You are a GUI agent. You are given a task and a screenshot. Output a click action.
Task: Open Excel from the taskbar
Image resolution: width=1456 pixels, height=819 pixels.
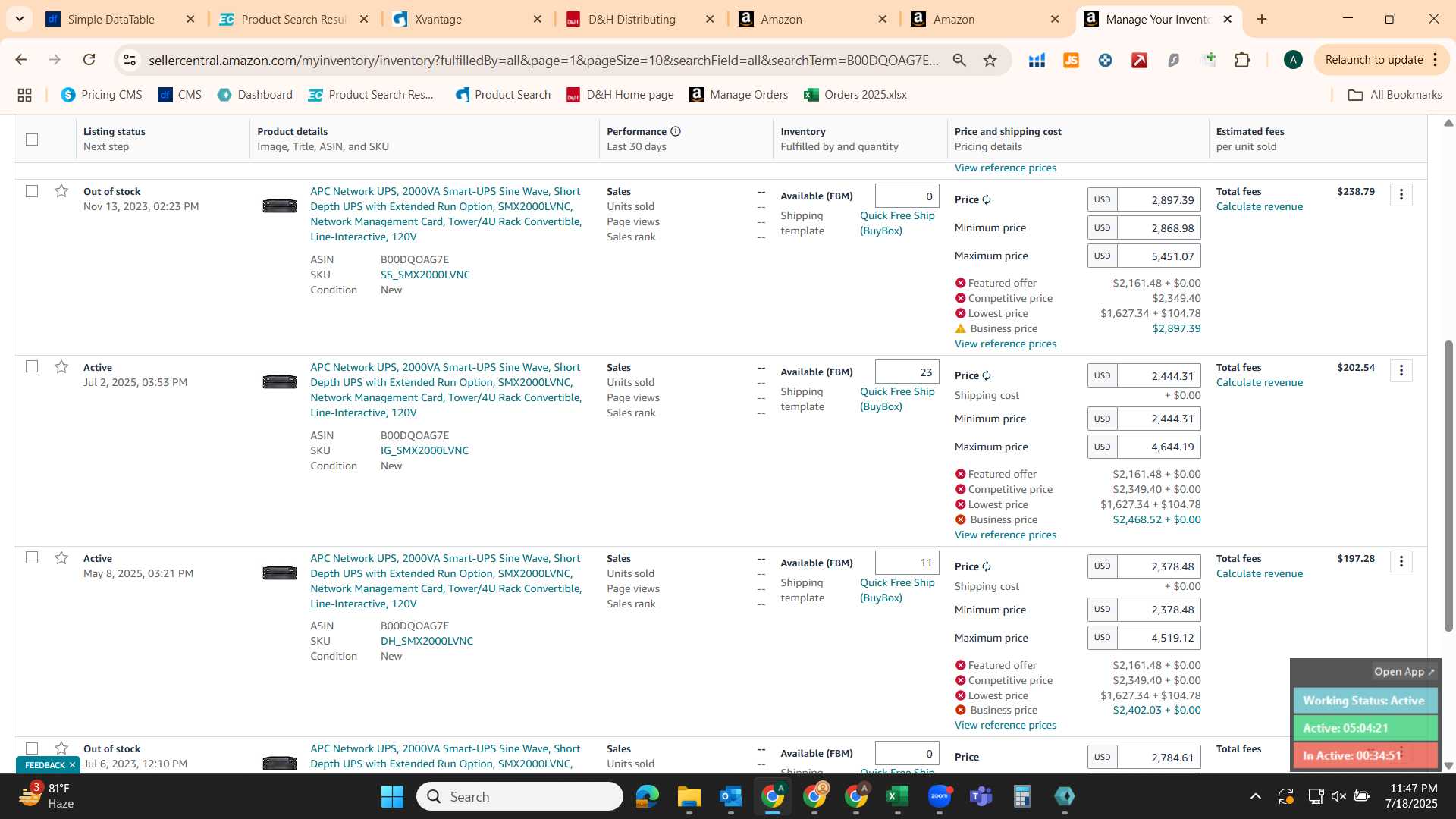pos(897,796)
